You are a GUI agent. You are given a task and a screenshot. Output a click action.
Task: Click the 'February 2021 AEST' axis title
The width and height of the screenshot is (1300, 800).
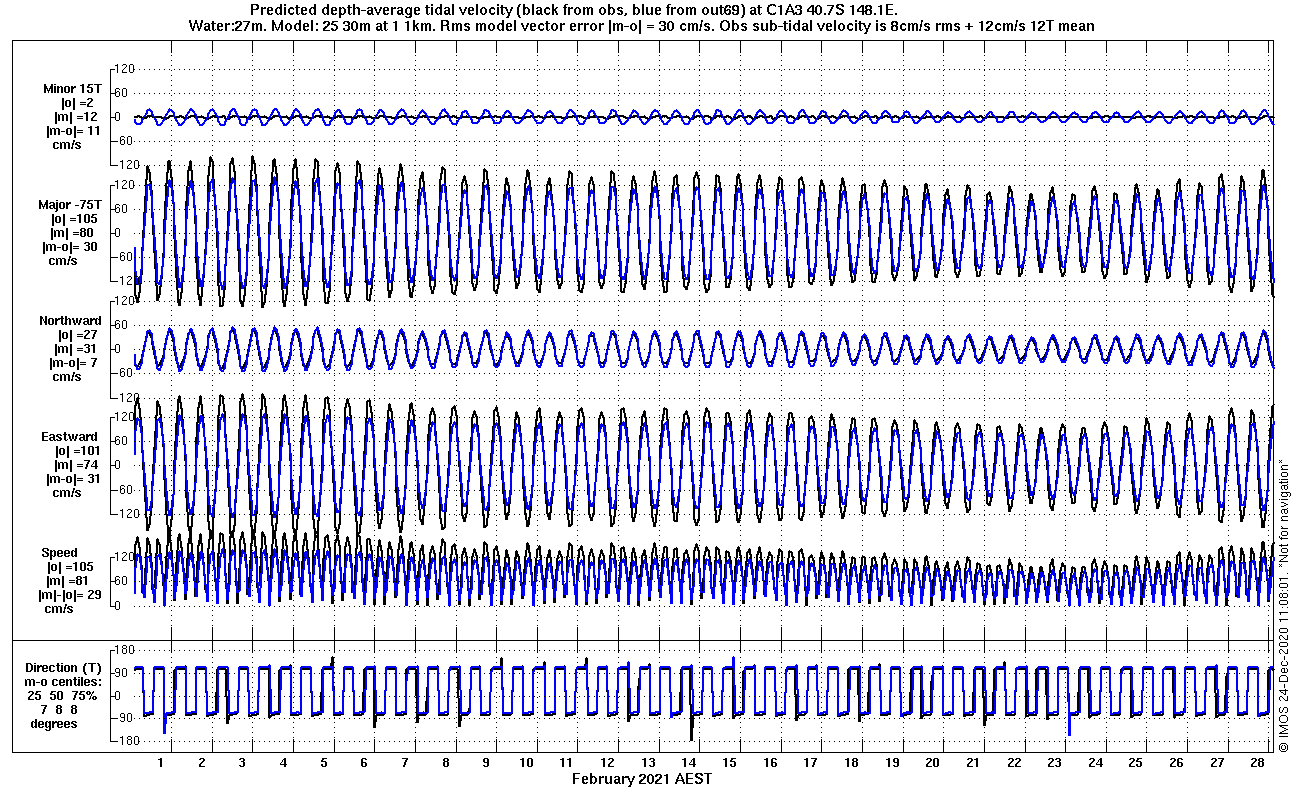tap(642, 779)
